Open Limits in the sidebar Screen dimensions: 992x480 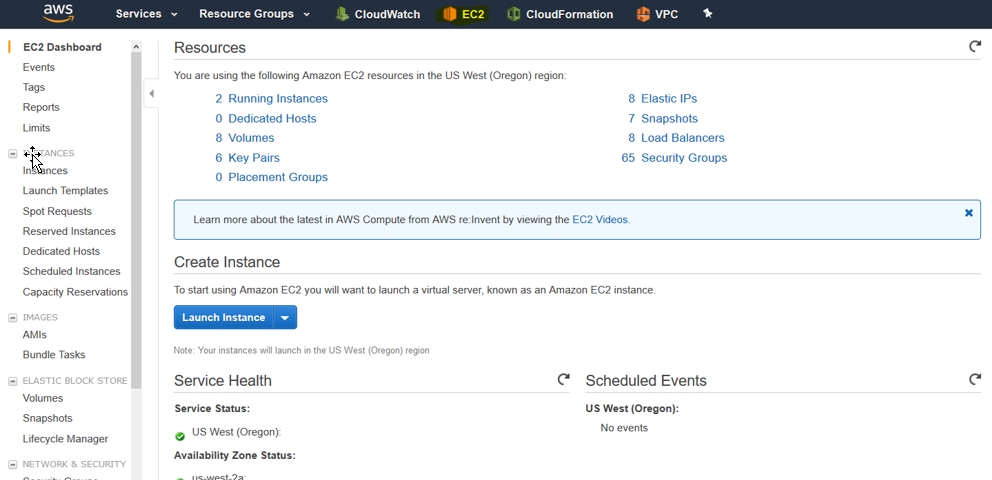click(36, 128)
